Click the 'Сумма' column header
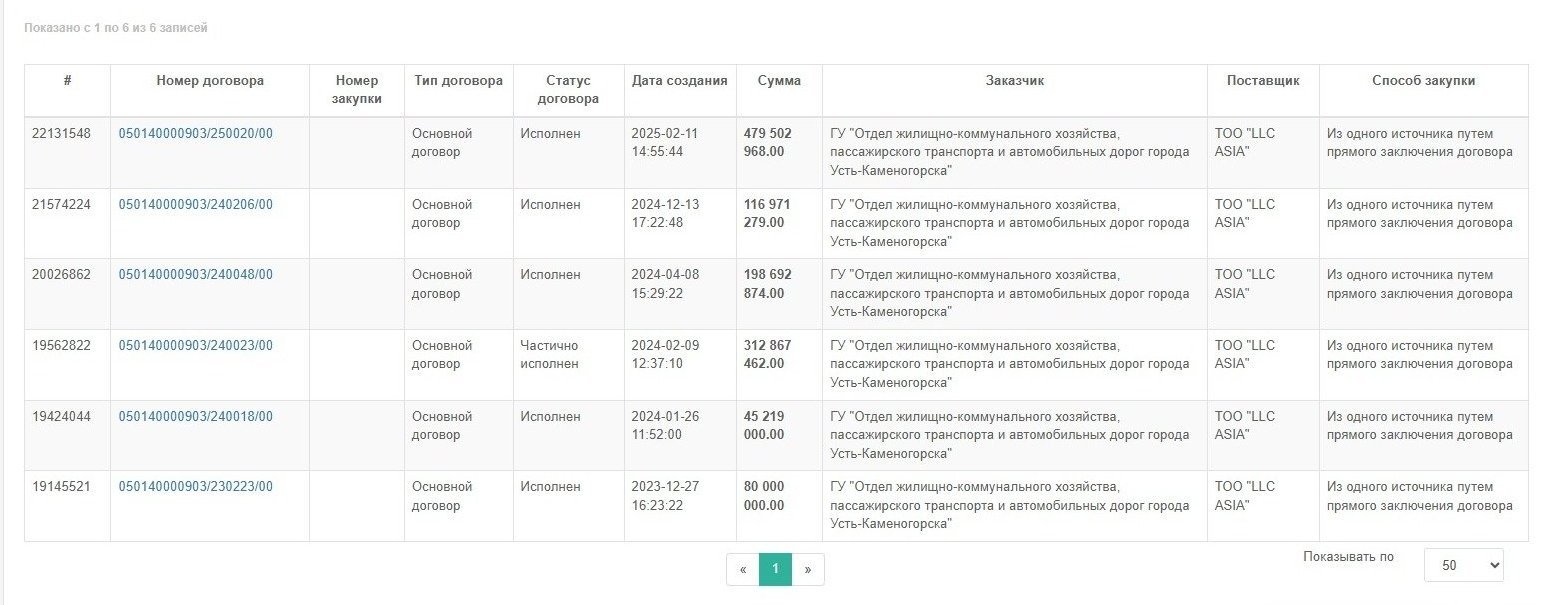This screenshot has height=605, width=1542. [x=779, y=81]
